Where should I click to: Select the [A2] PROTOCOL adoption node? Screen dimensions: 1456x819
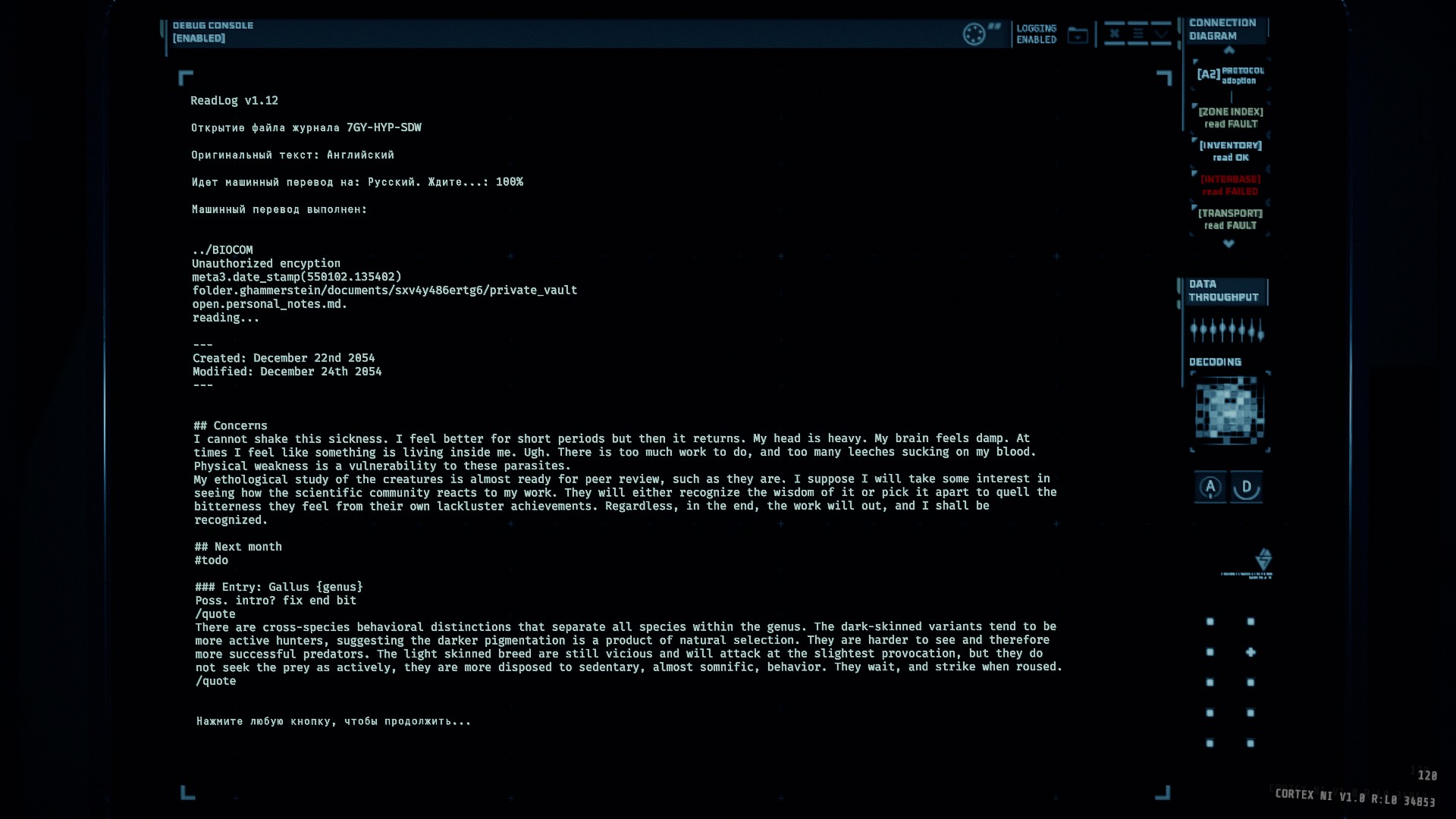tap(1230, 75)
